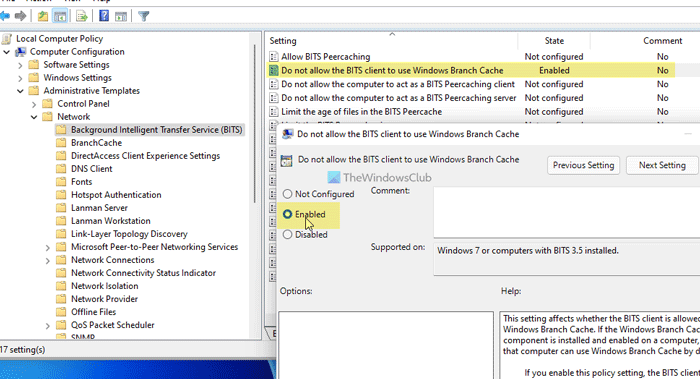Click the Help description text box
The height and width of the screenshot is (379, 700).
600,345
